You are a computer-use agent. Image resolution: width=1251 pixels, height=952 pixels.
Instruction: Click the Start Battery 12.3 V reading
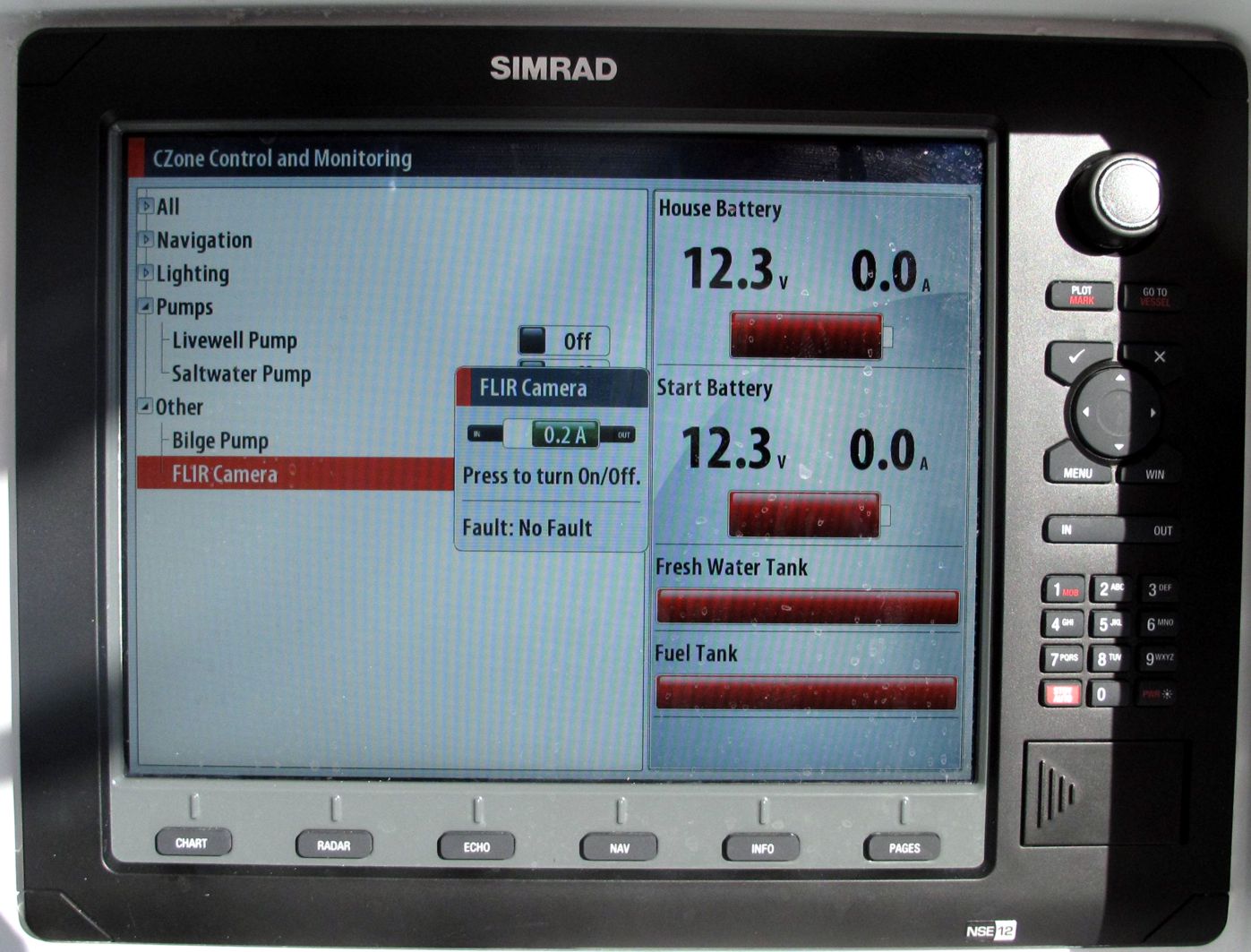733,448
